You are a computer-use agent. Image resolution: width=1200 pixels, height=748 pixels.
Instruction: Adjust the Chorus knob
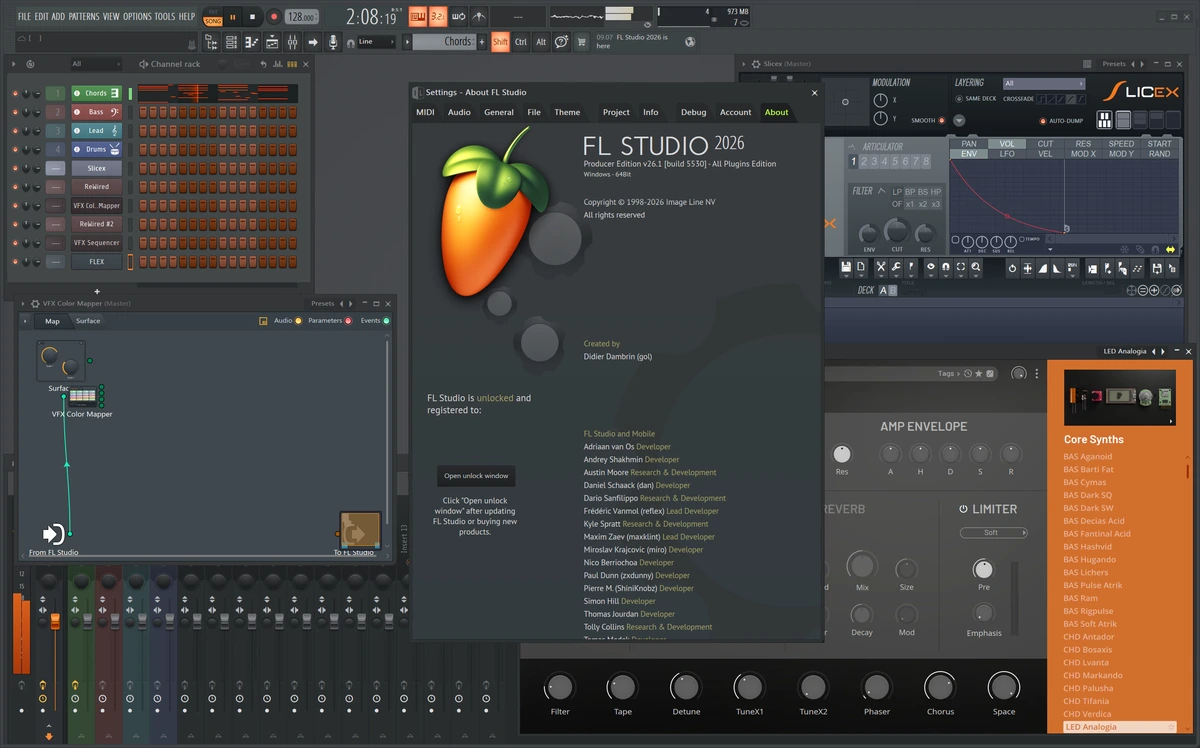(939, 687)
